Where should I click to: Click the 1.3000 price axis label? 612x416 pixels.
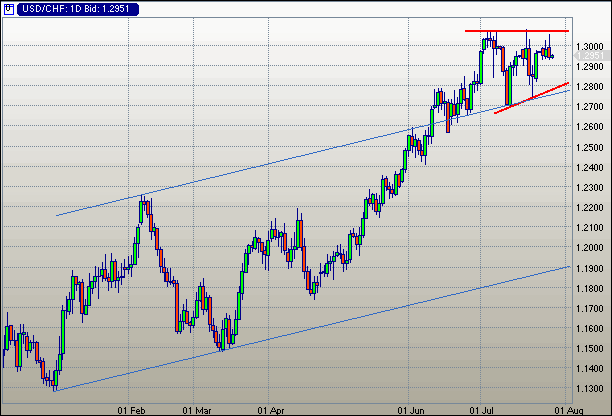590,47
